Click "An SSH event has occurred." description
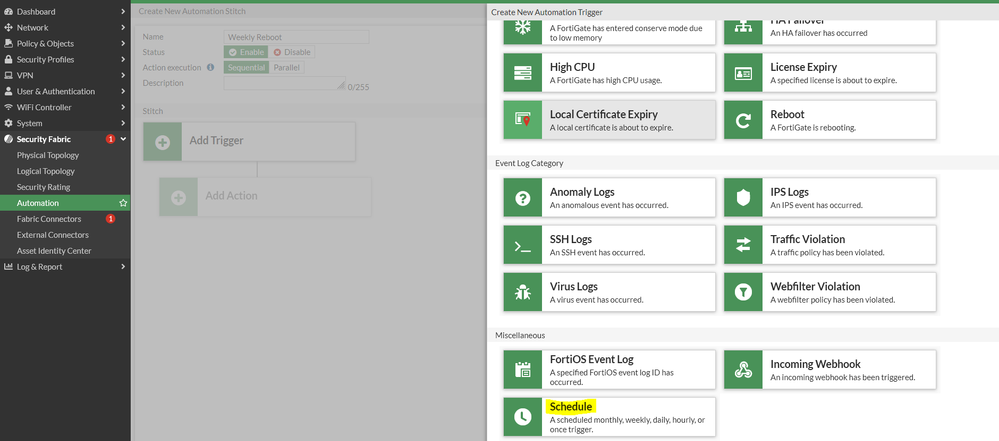Image resolution: width=999 pixels, height=441 pixels. [x=598, y=252]
